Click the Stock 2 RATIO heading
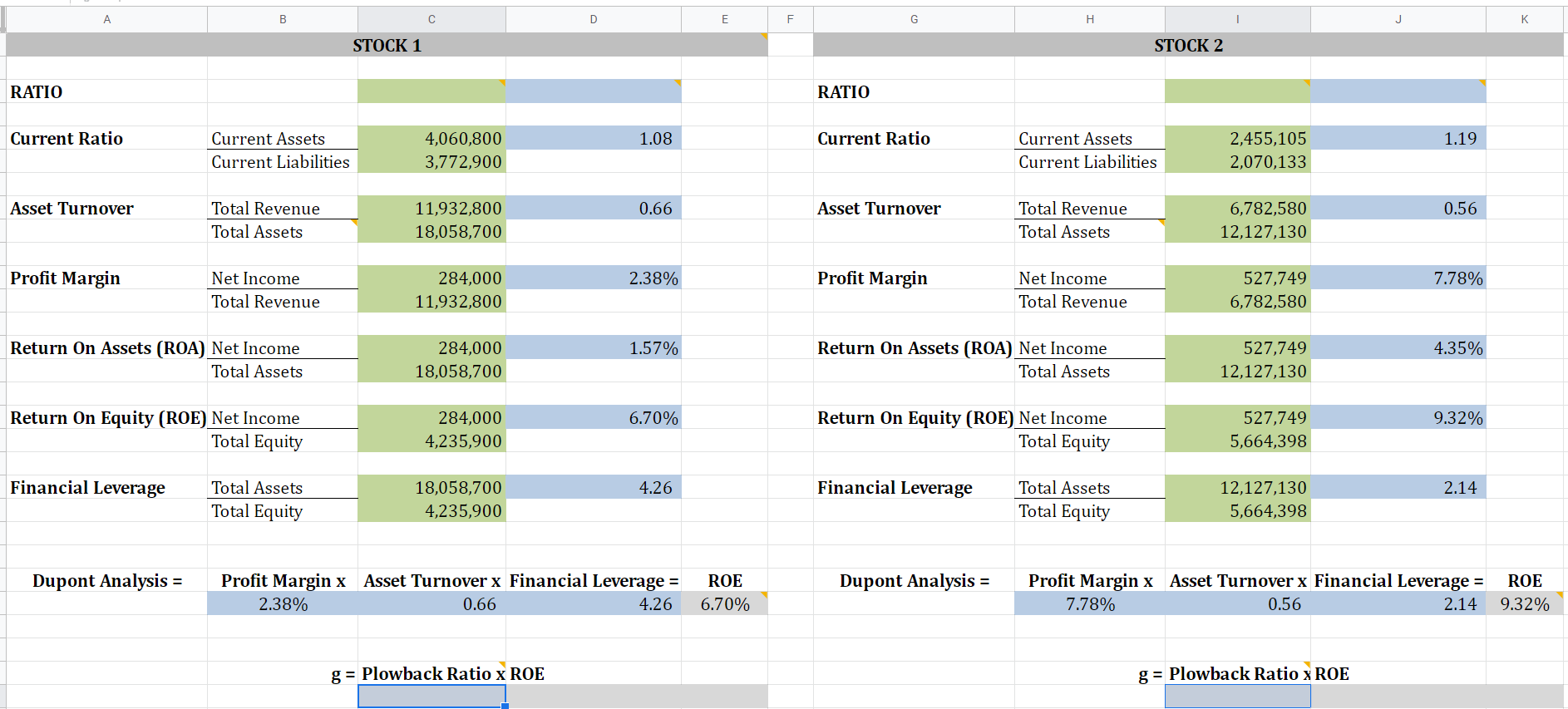This screenshot has height=709, width=1568. click(843, 91)
